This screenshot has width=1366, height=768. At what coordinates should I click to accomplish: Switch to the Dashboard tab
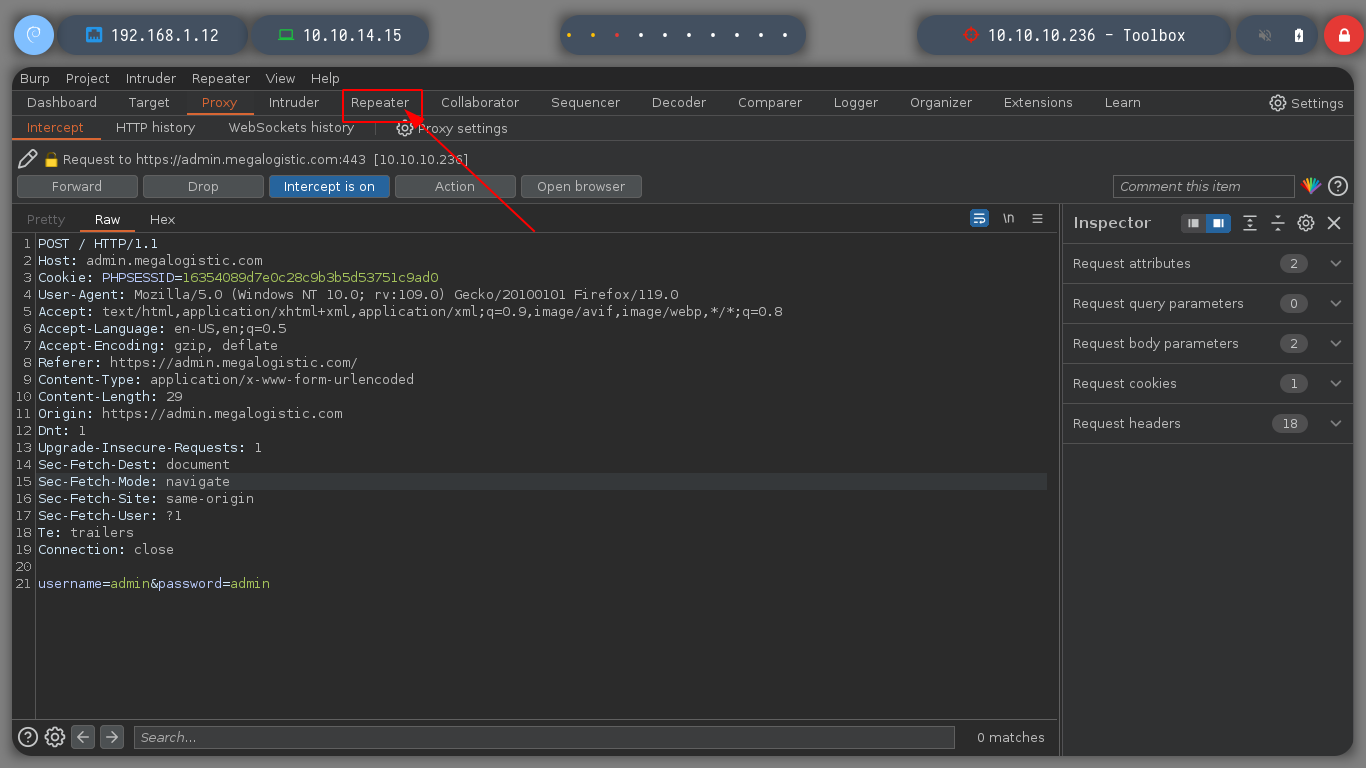[x=62, y=103]
